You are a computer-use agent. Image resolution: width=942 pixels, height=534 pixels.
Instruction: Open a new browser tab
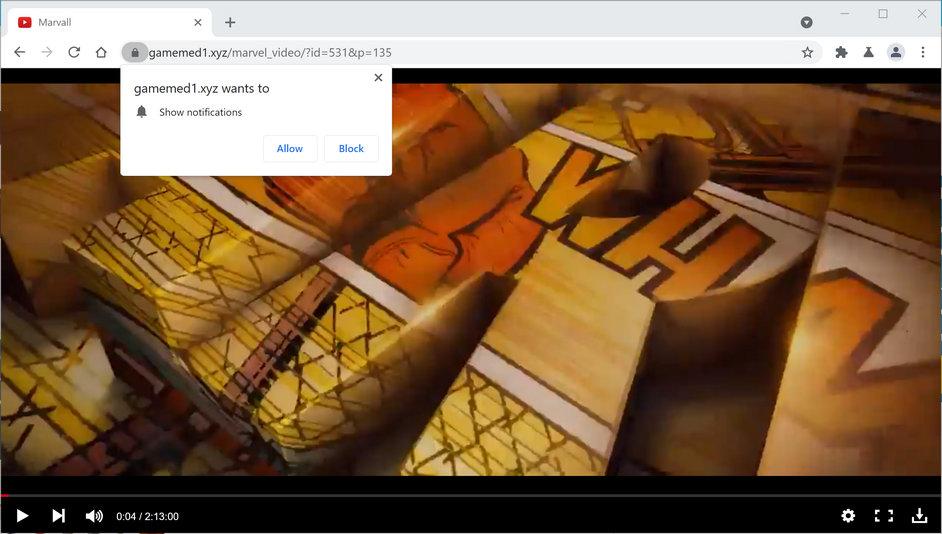tap(230, 22)
